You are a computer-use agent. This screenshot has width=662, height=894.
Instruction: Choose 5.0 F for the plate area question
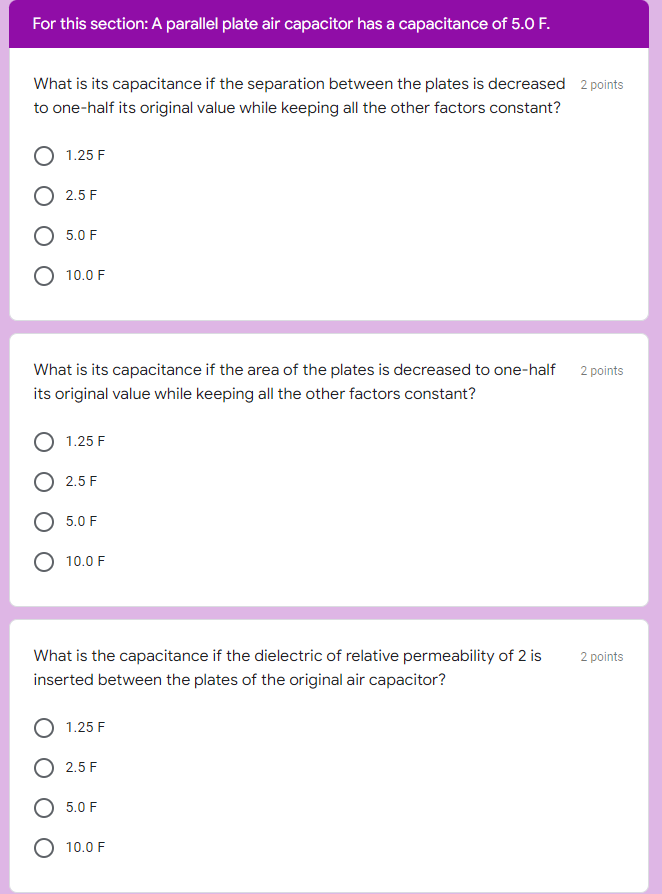[x=44, y=521]
